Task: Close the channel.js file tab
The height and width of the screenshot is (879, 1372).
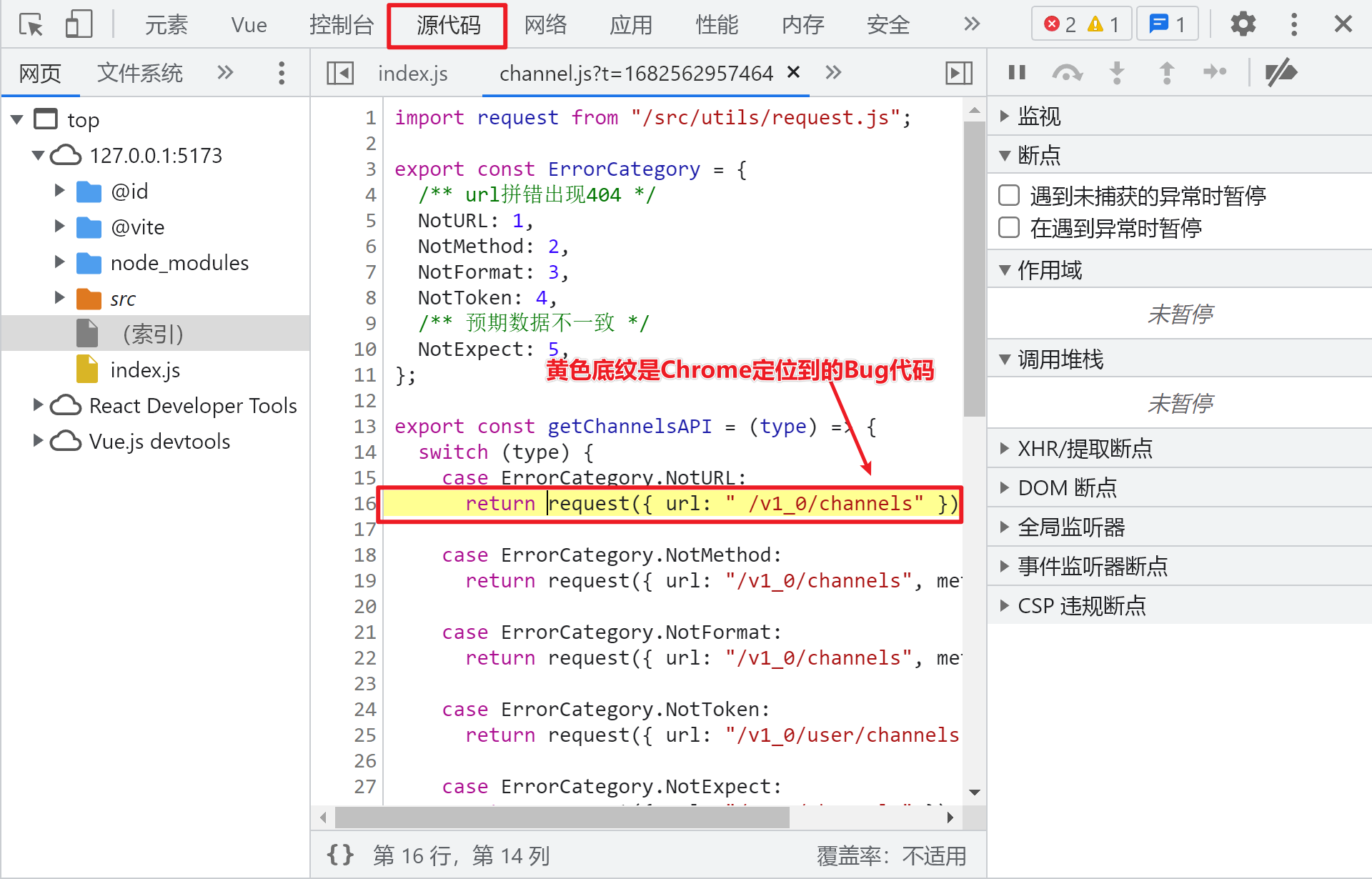Action: point(793,72)
